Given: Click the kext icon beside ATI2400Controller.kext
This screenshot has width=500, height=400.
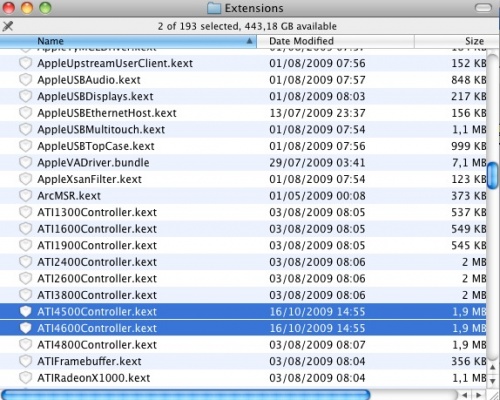Looking at the screenshot, I should (x=25, y=262).
